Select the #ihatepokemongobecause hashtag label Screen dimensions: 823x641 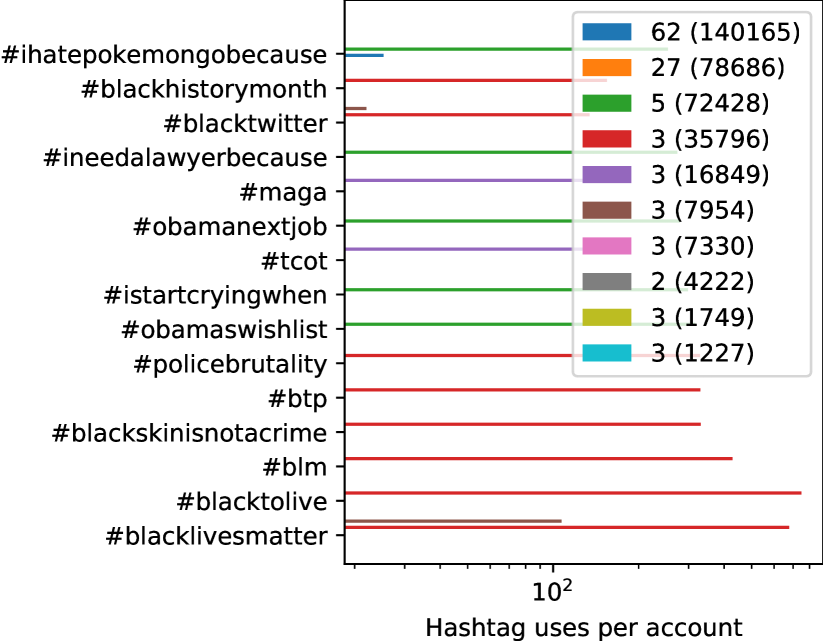165,54
